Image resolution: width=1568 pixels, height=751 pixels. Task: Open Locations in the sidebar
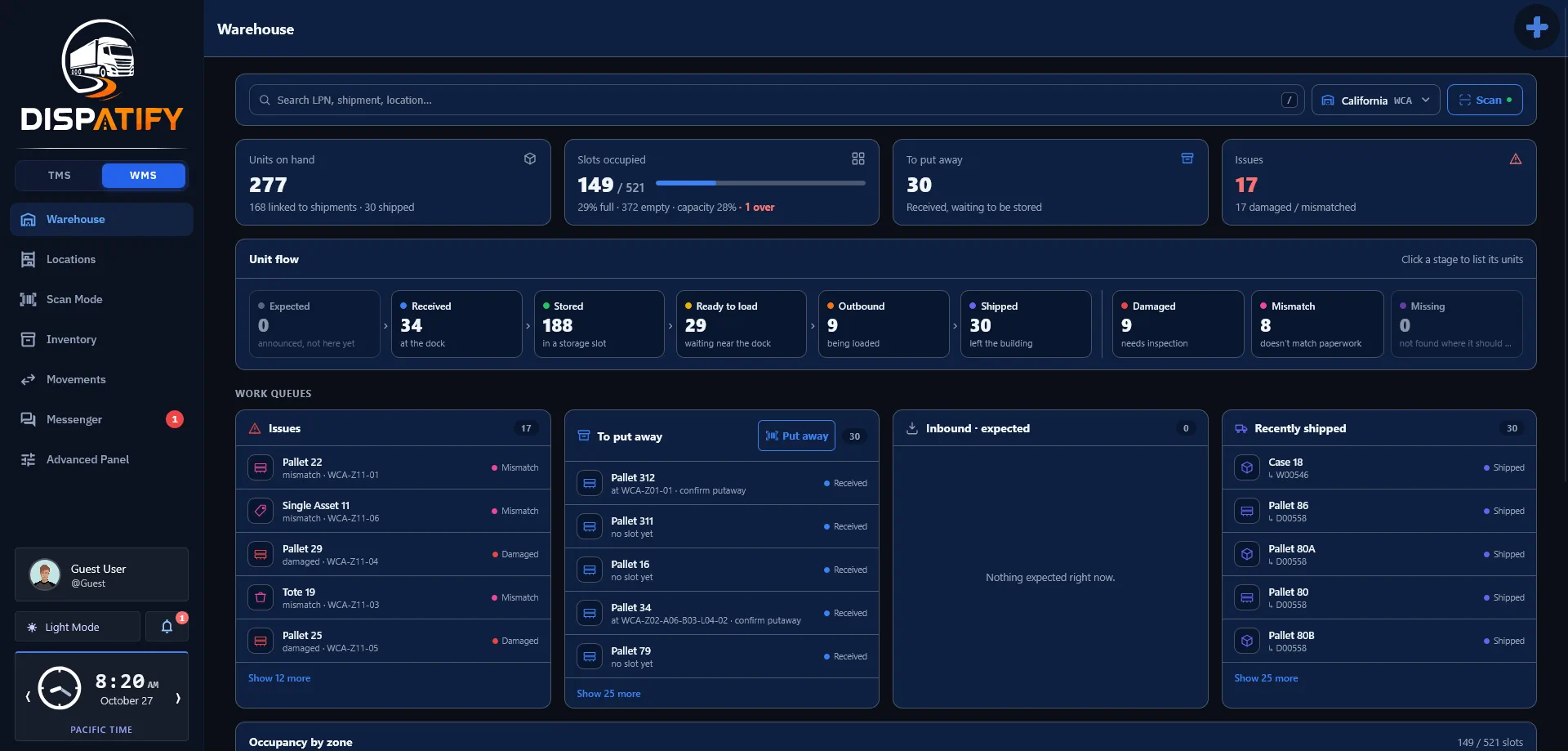click(101, 259)
